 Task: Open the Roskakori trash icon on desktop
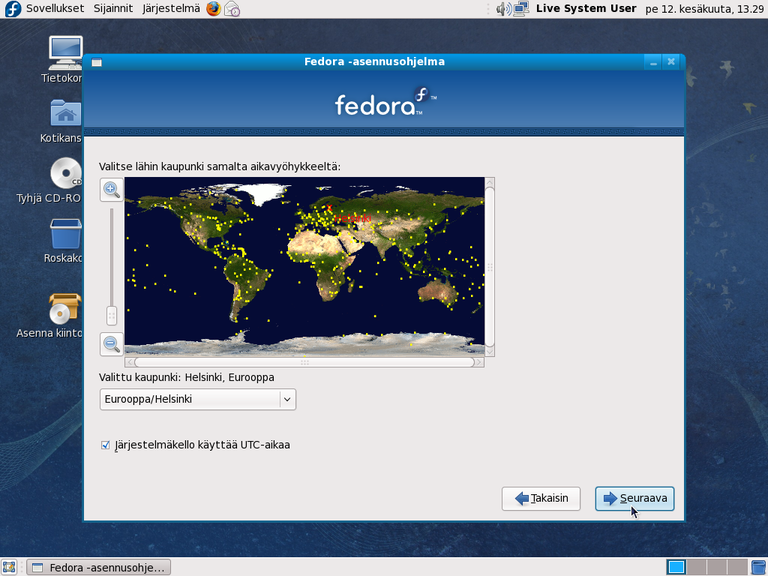[66, 236]
